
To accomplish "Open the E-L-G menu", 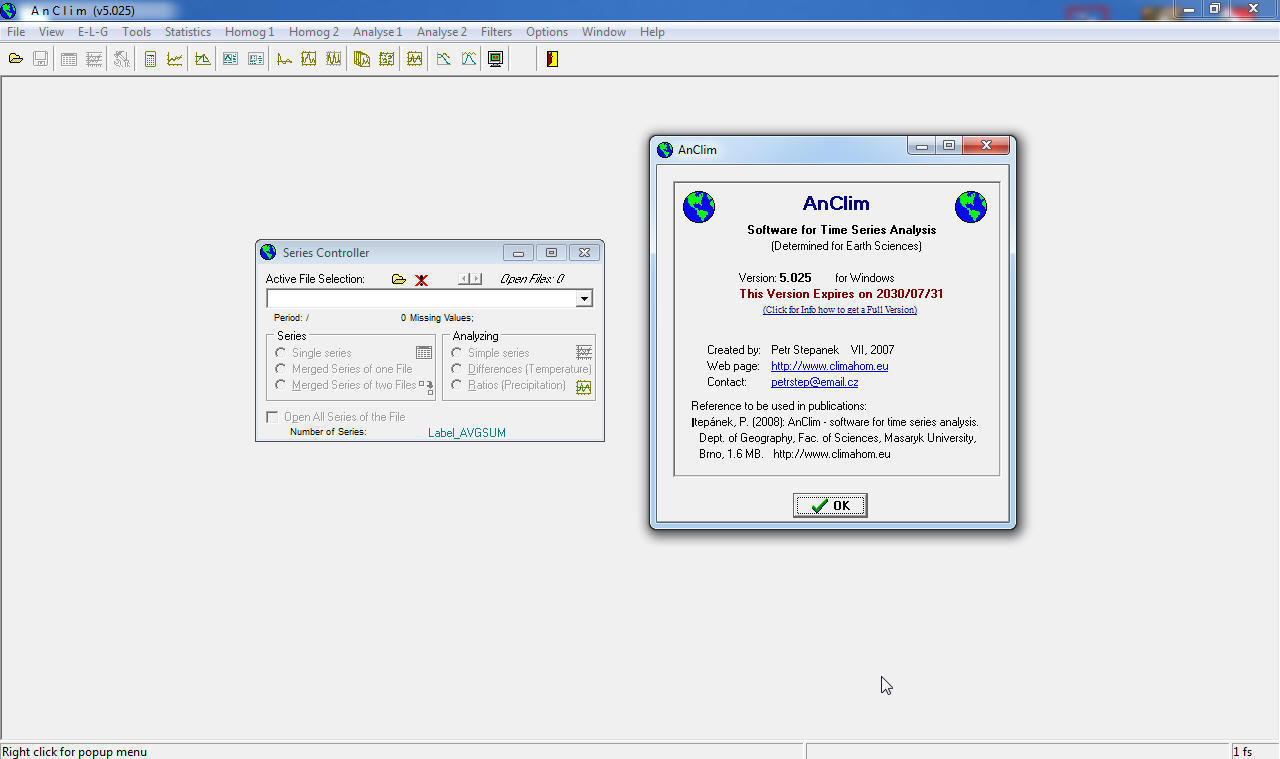I will (93, 32).
